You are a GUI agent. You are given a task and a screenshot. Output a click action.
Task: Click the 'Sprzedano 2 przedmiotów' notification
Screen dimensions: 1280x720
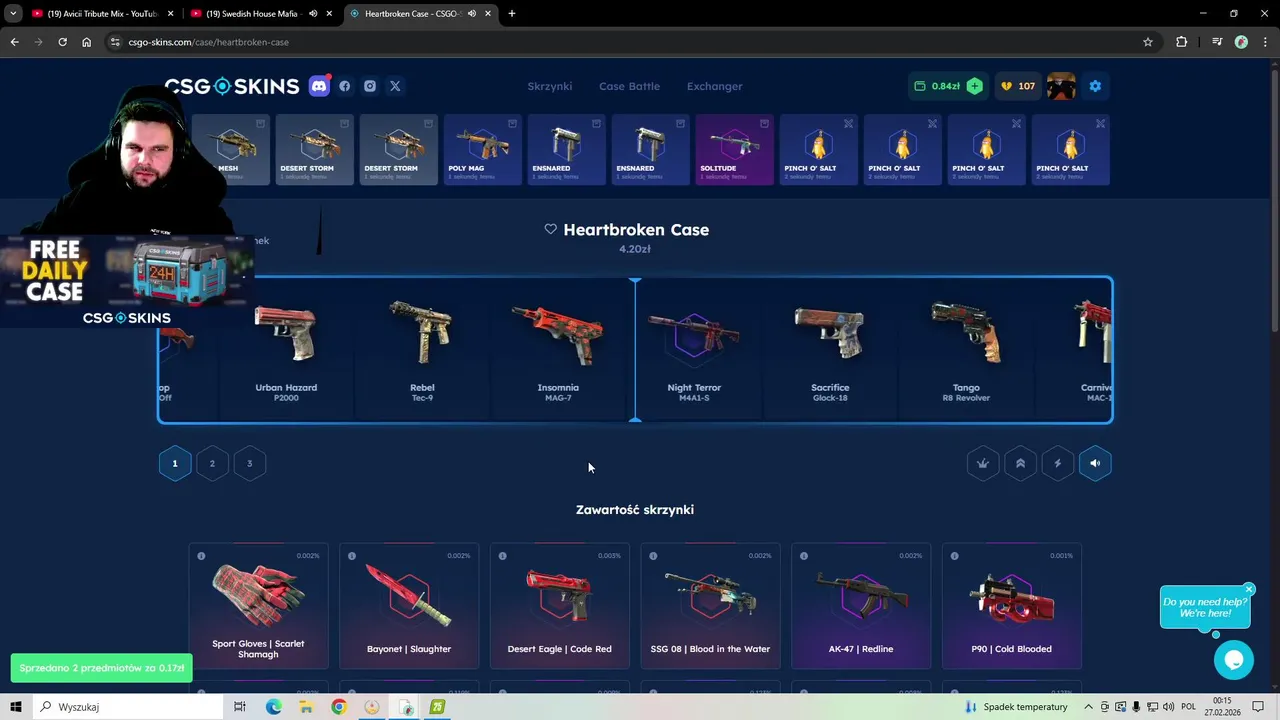click(x=101, y=668)
